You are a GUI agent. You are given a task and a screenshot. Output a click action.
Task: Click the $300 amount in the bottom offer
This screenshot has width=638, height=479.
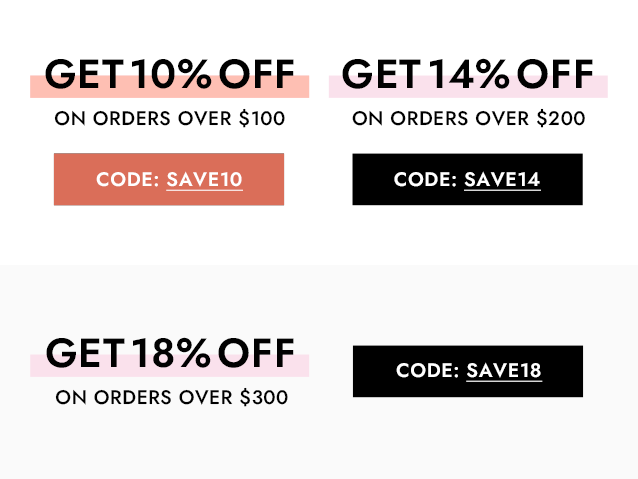pyautogui.click(x=264, y=397)
